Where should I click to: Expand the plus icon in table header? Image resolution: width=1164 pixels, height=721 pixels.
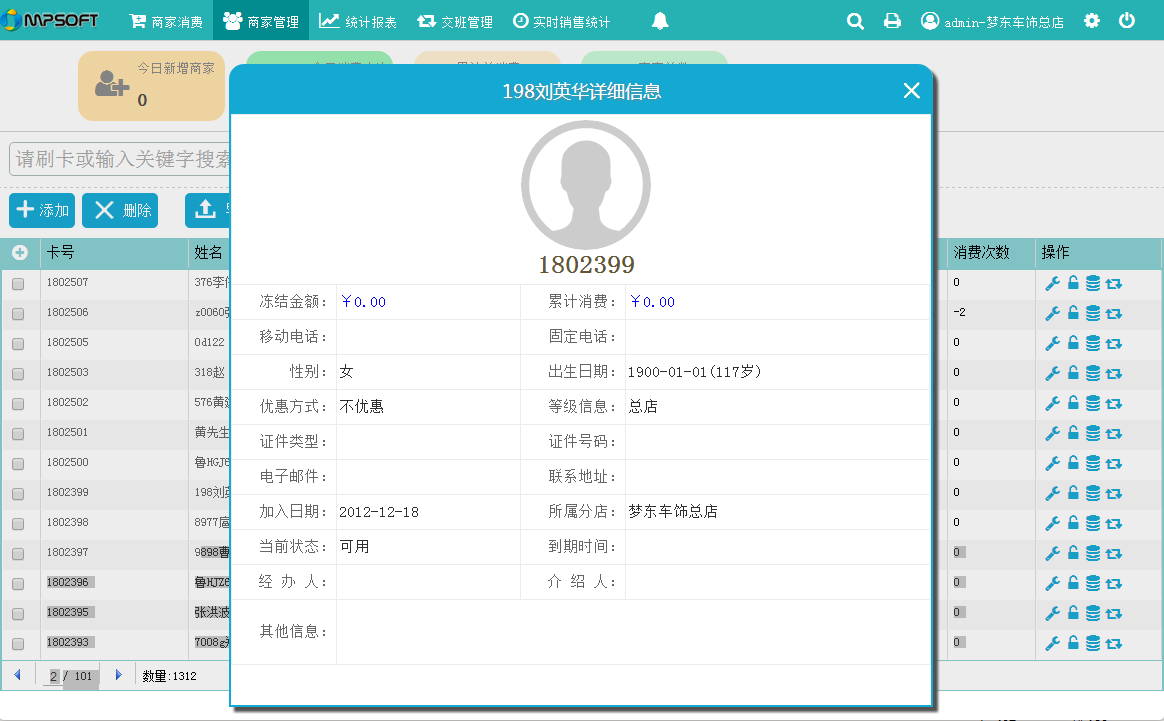(19, 253)
